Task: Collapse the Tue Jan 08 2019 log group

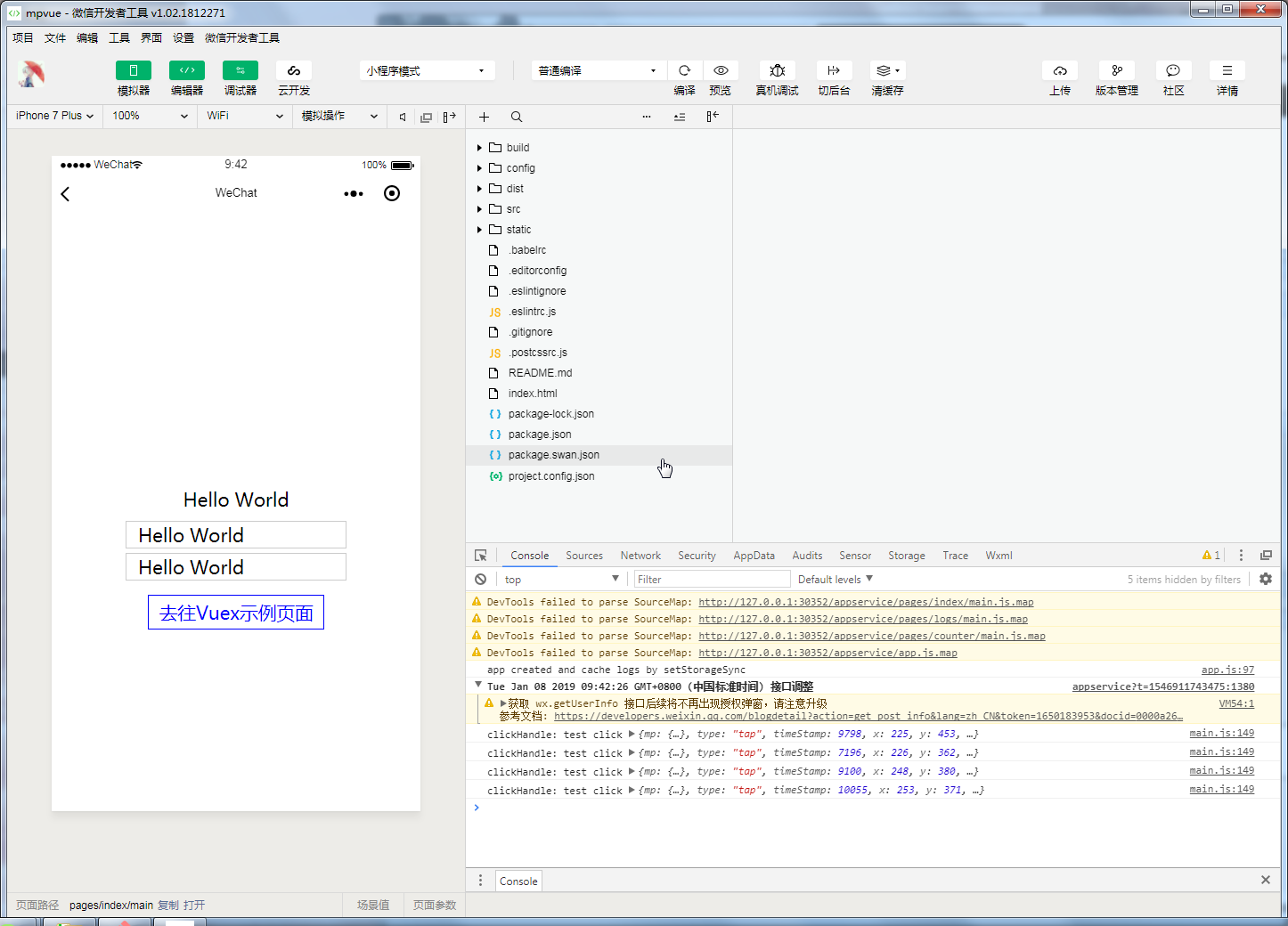Action: point(478,686)
